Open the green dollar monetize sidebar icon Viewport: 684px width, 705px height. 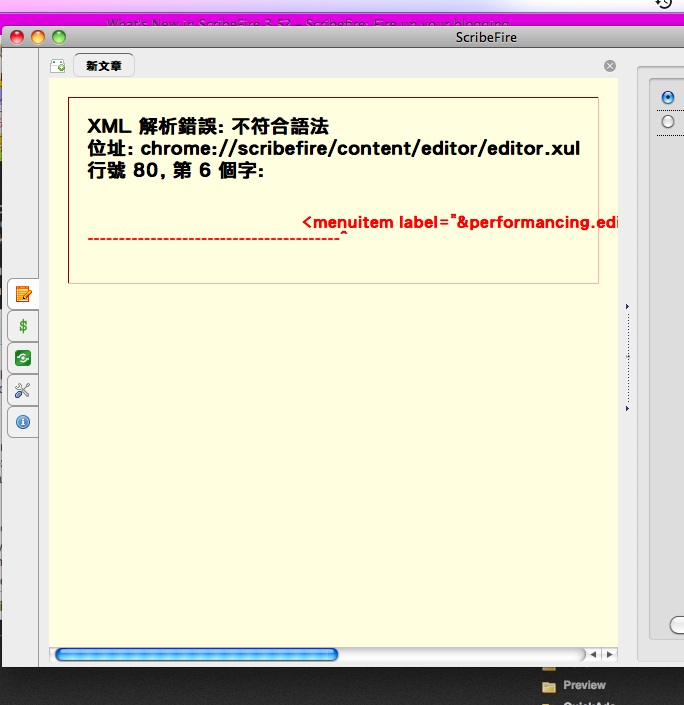pos(23,326)
